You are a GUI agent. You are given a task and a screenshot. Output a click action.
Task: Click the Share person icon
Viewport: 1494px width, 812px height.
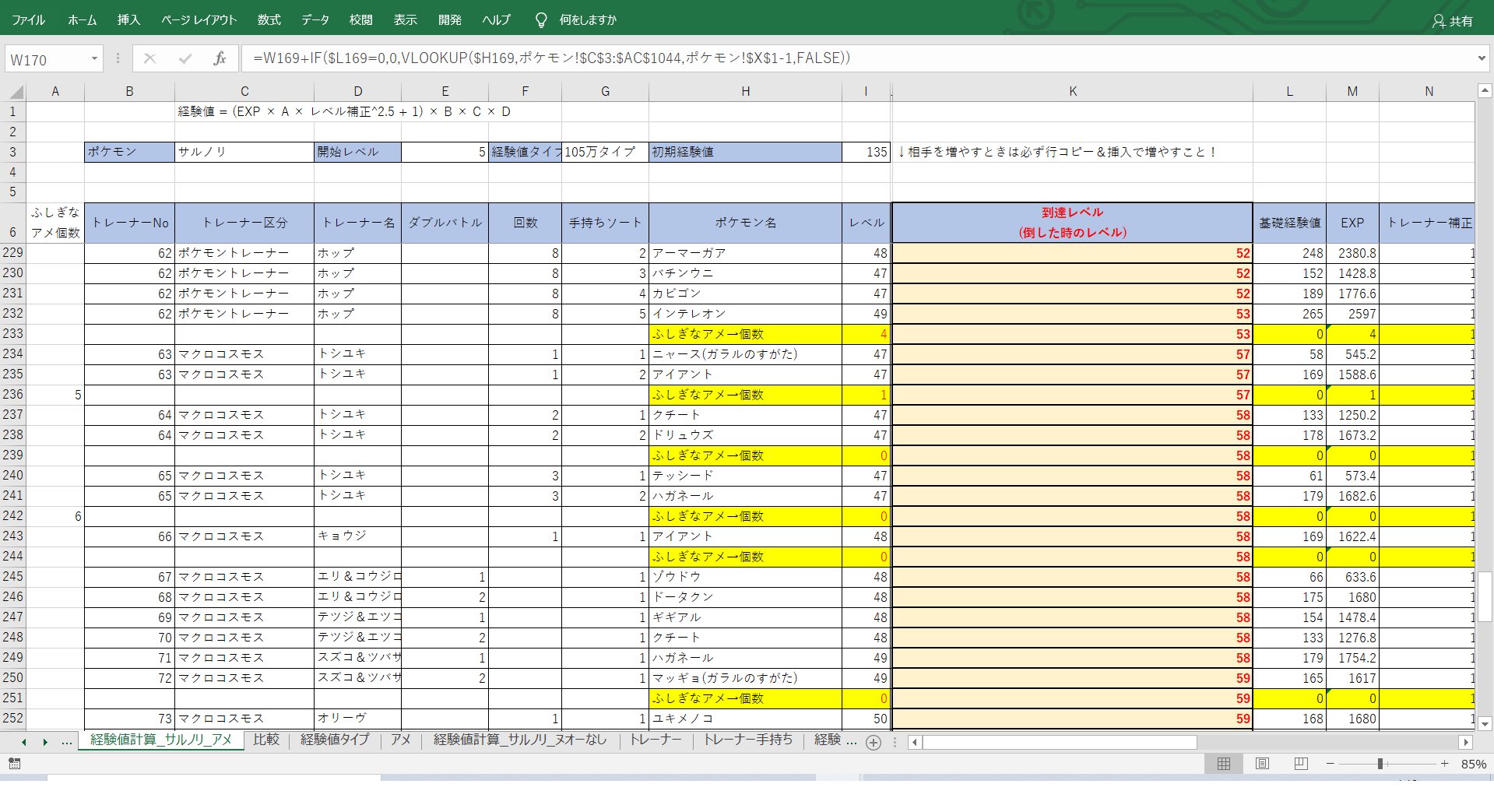1438,21
